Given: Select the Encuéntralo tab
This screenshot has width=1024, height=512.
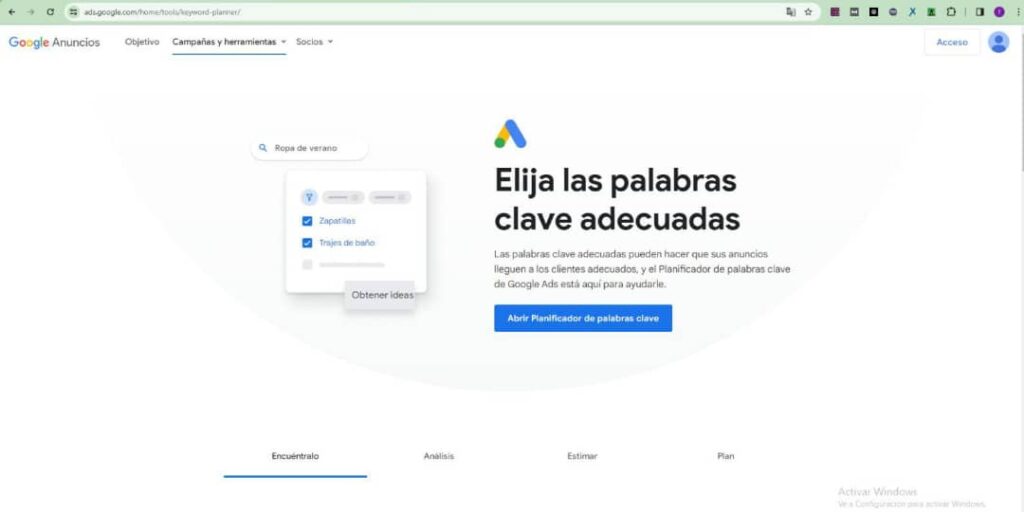Looking at the screenshot, I should point(295,456).
